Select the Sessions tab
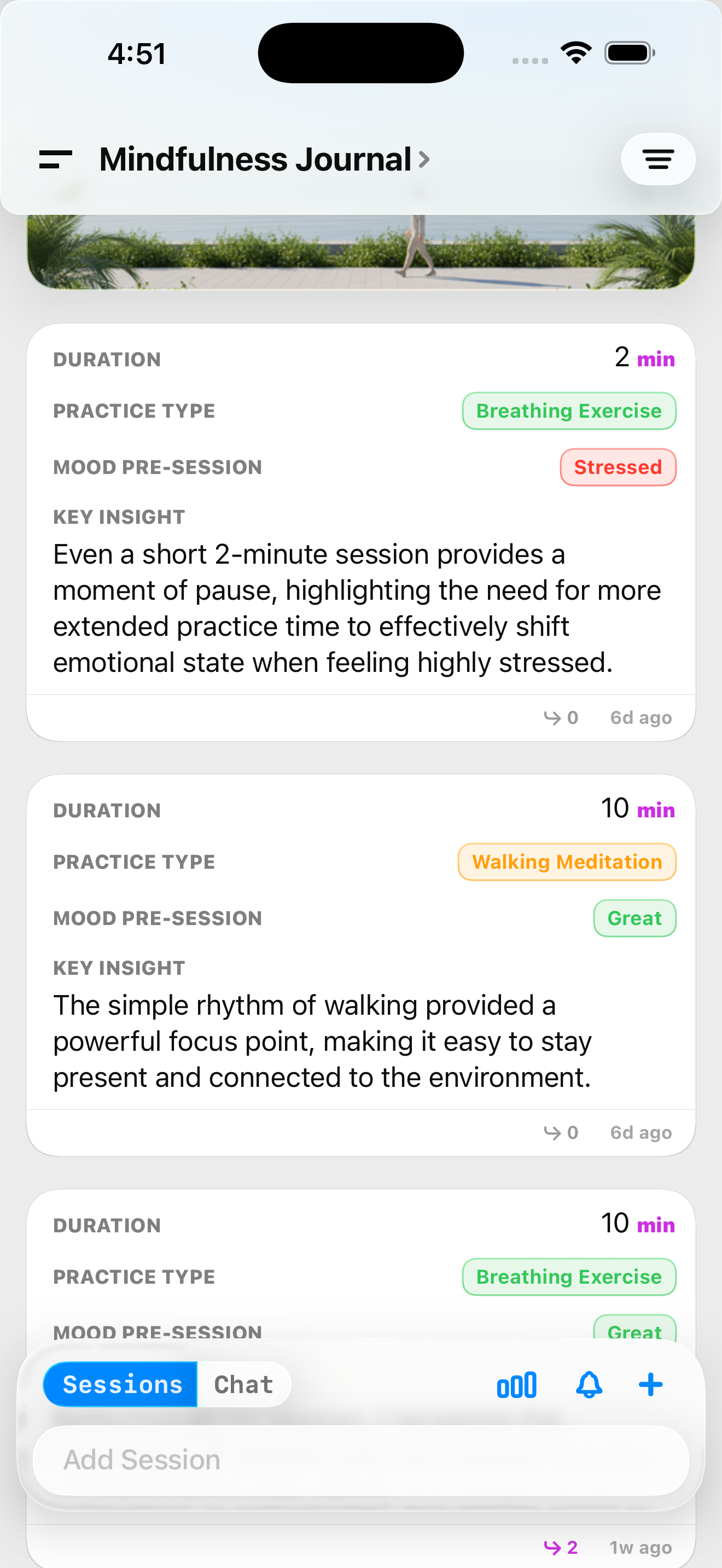 [x=121, y=1384]
